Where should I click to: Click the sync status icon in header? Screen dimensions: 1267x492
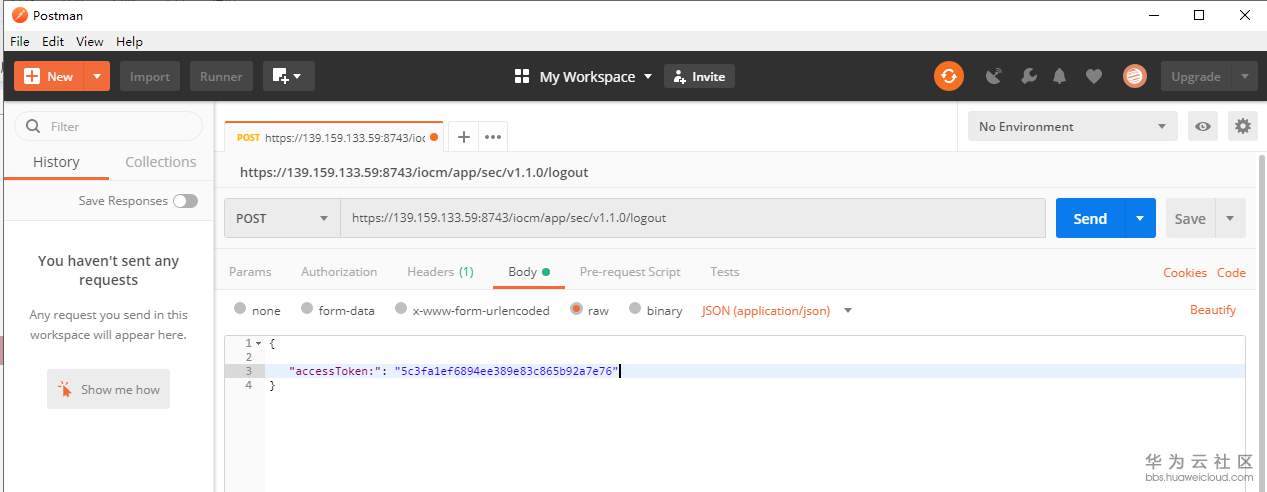[948, 76]
